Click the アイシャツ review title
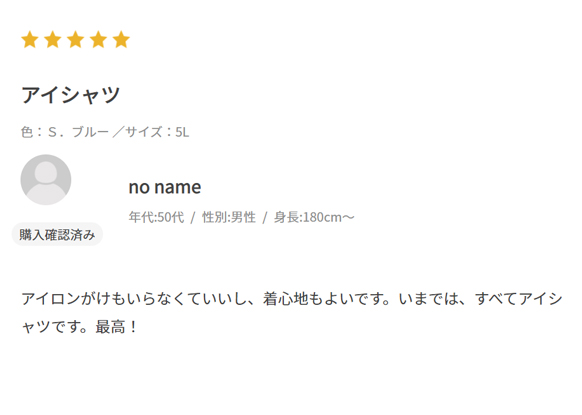582x415 pixels. (71, 95)
